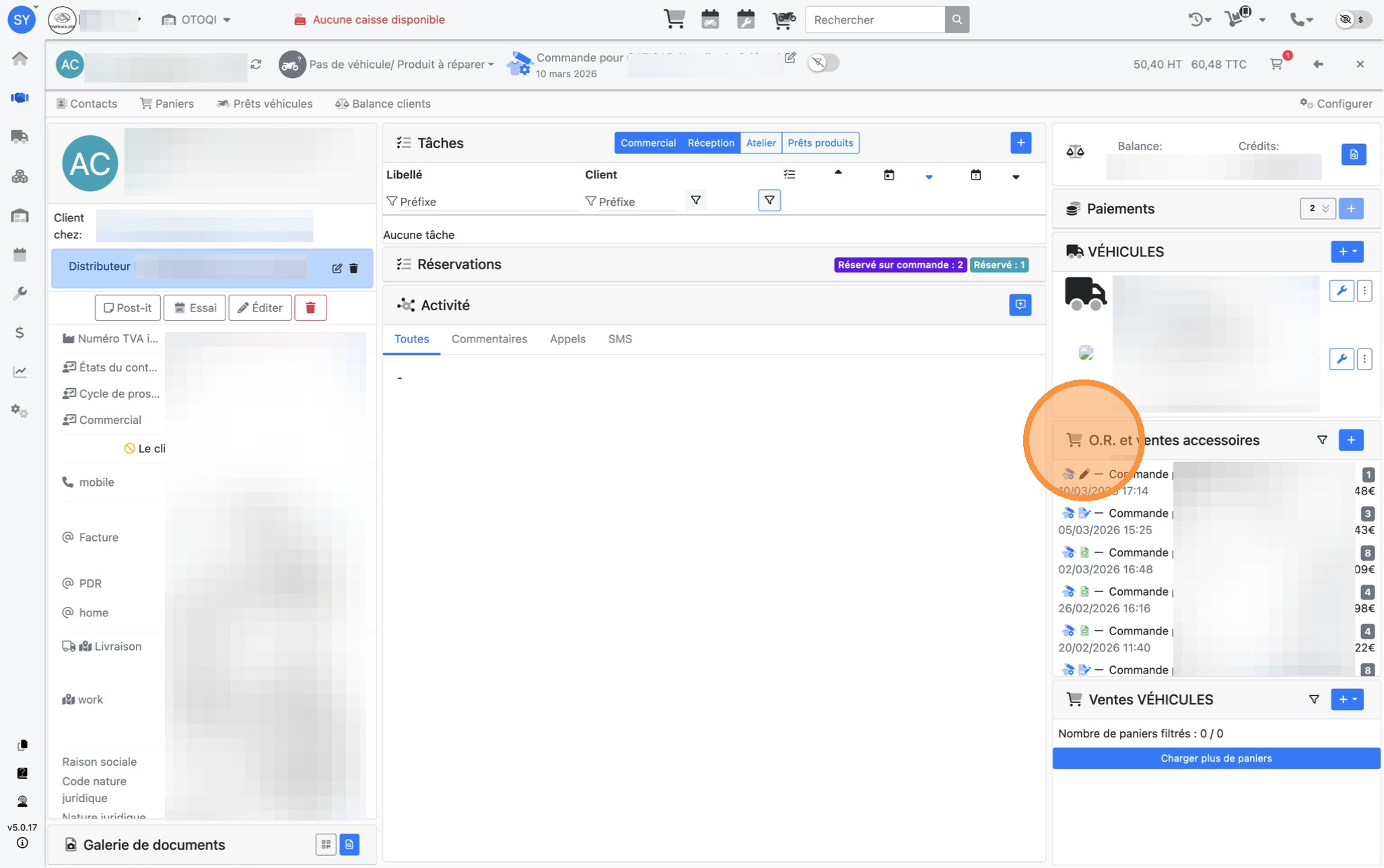
Task: Click the red trash delete button
Action: pos(310,308)
